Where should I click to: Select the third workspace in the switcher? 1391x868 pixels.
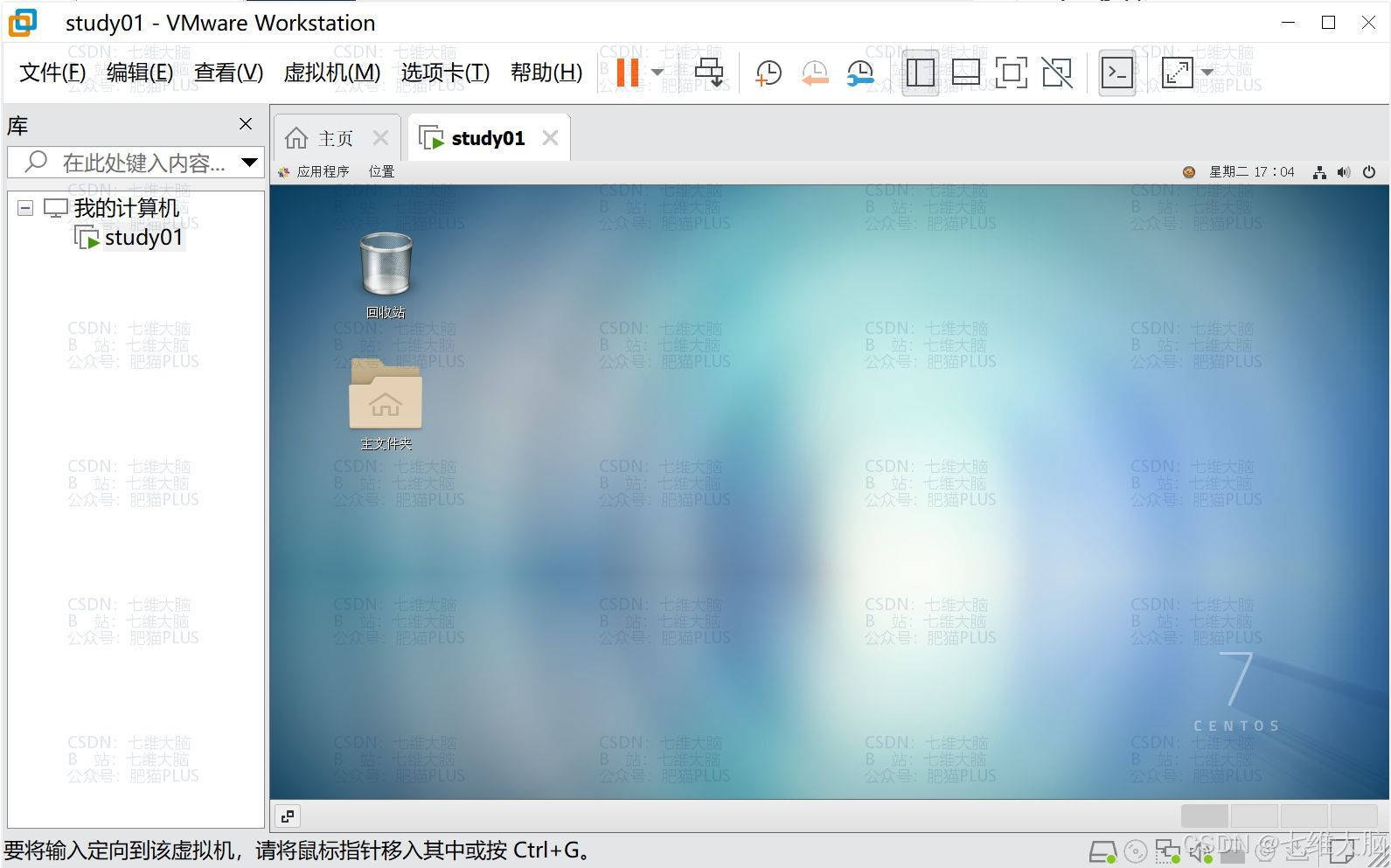1303,816
